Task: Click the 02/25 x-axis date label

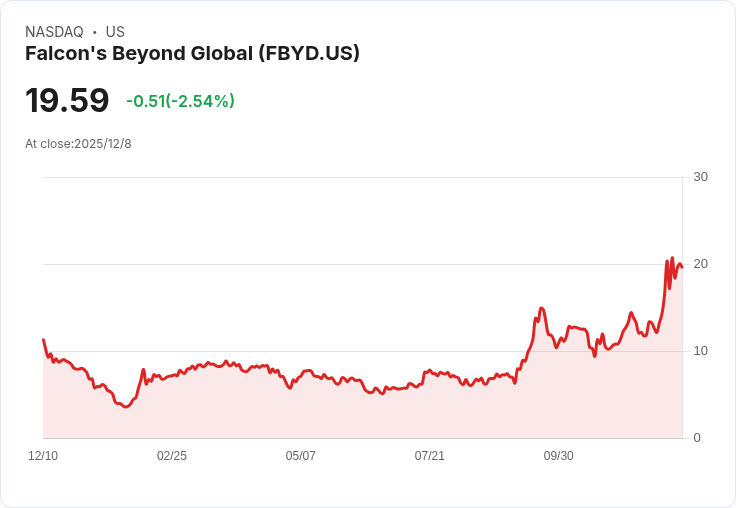Action: click(x=172, y=455)
